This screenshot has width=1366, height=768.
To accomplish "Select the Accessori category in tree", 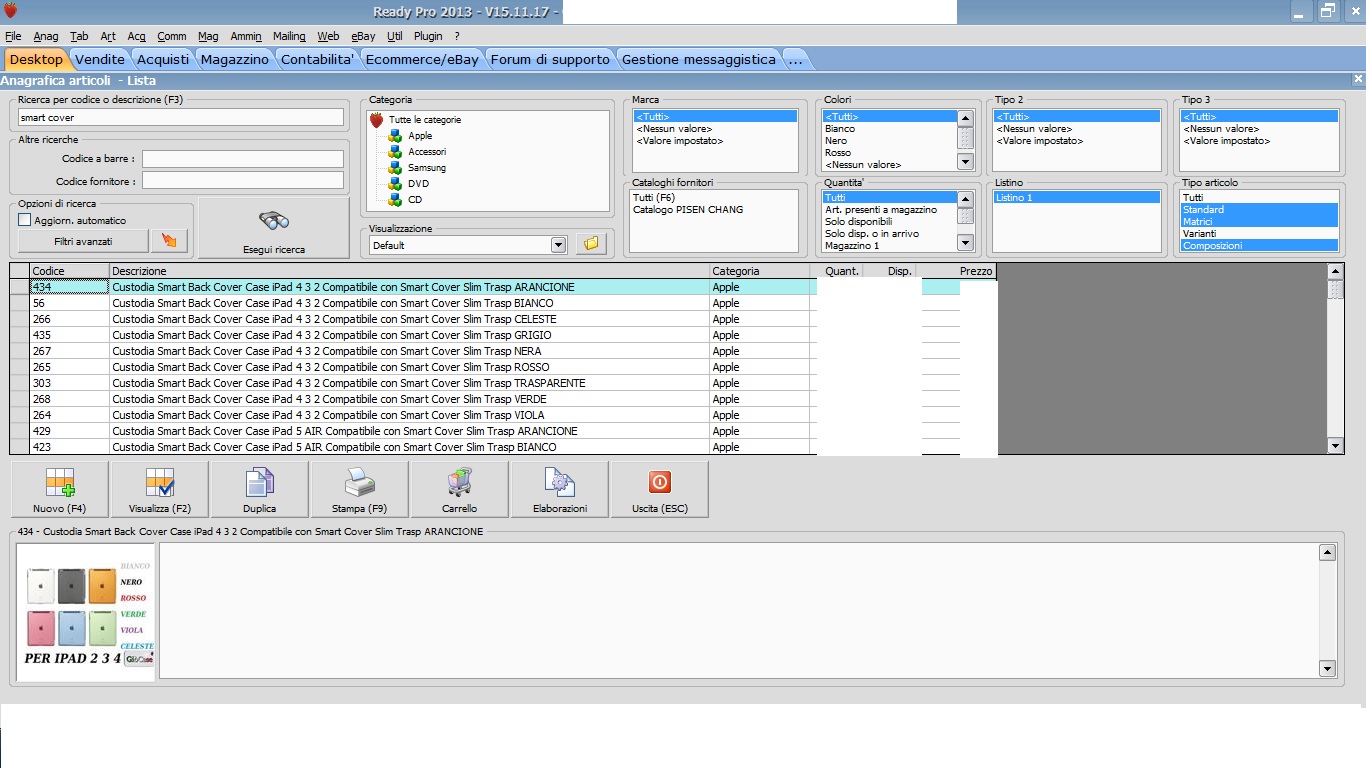I will coord(426,152).
